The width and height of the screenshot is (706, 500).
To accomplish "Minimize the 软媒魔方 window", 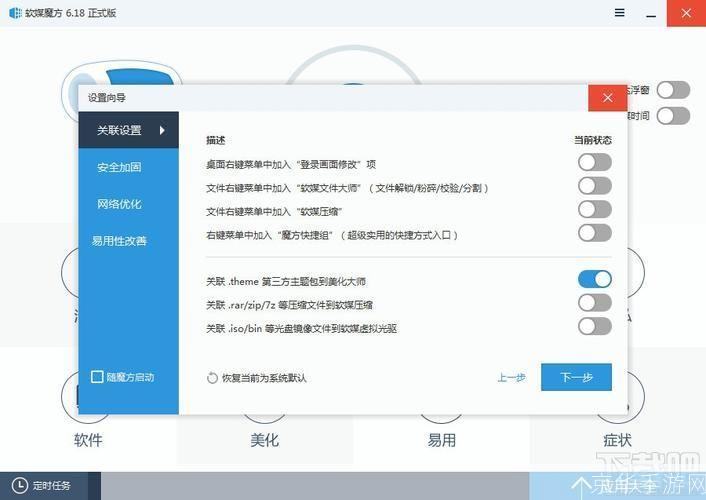I will [x=651, y=14].
